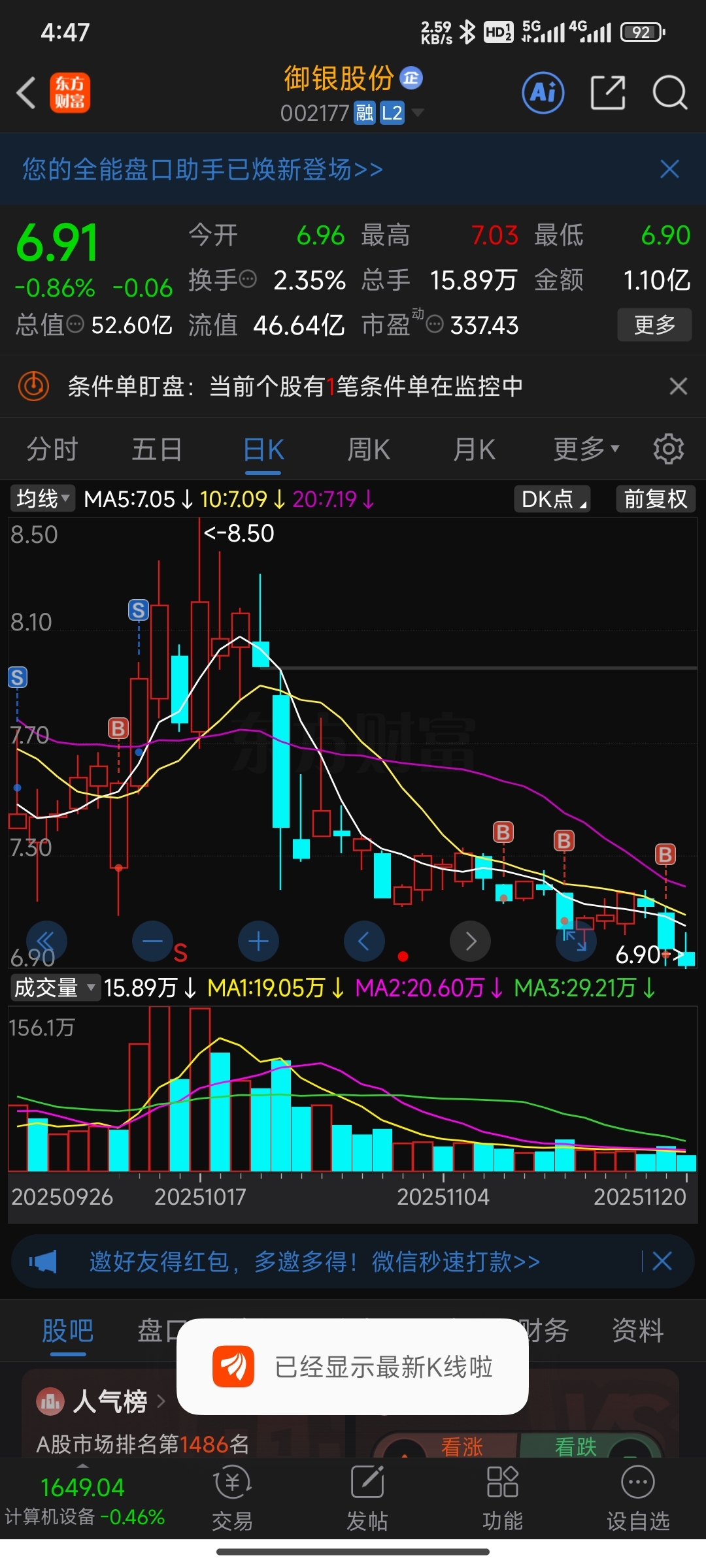Screen dimensions: 706x1568
Task: Tap the 融 margin badge
Action: pyautogui.click(x=364, y=113)
